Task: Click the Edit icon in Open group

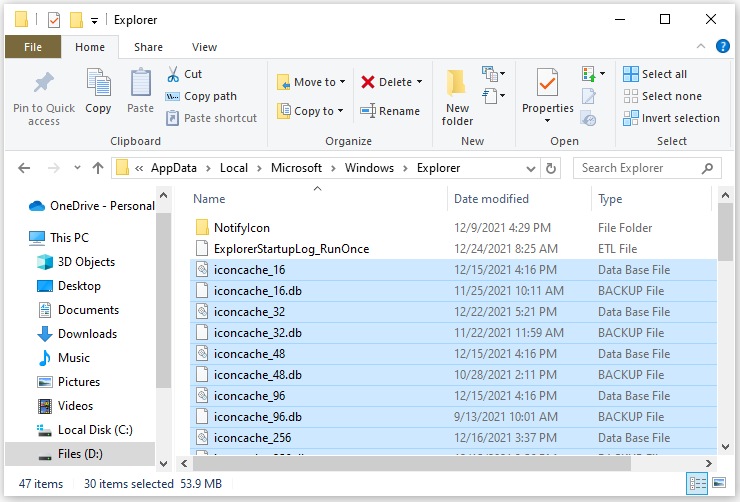Action: click(x=589, y=97)
